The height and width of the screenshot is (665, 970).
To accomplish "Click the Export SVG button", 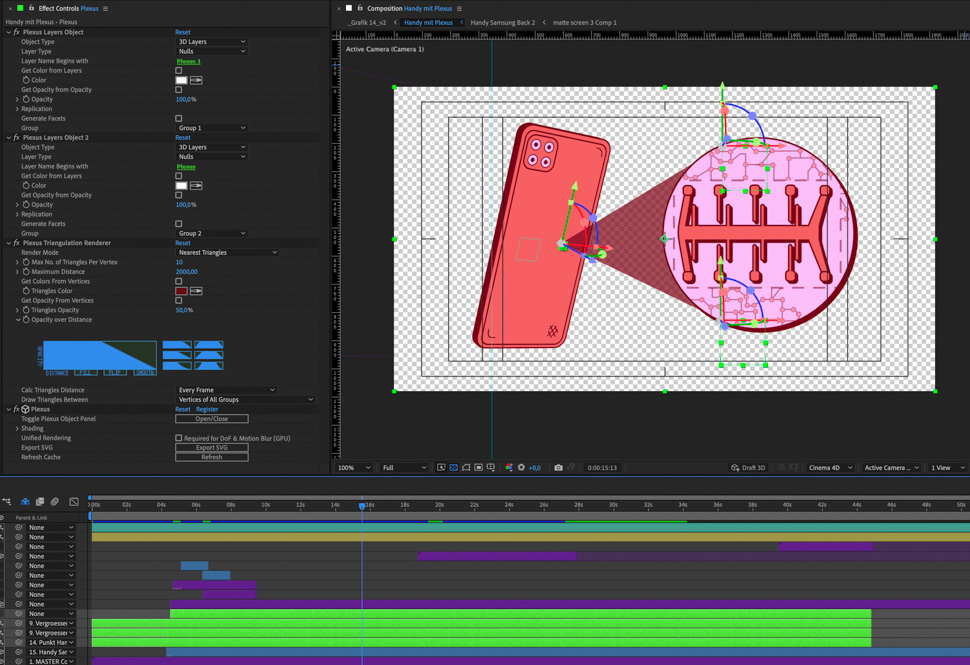I will (212, 448).
